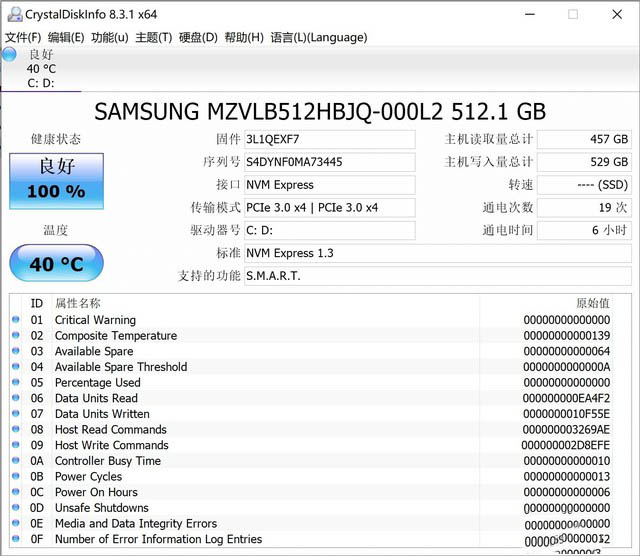This screenshot has height=556, width=640.
Task: Click raw value 0000000000064 of Available Spare
Action: (x=567, y=351)
